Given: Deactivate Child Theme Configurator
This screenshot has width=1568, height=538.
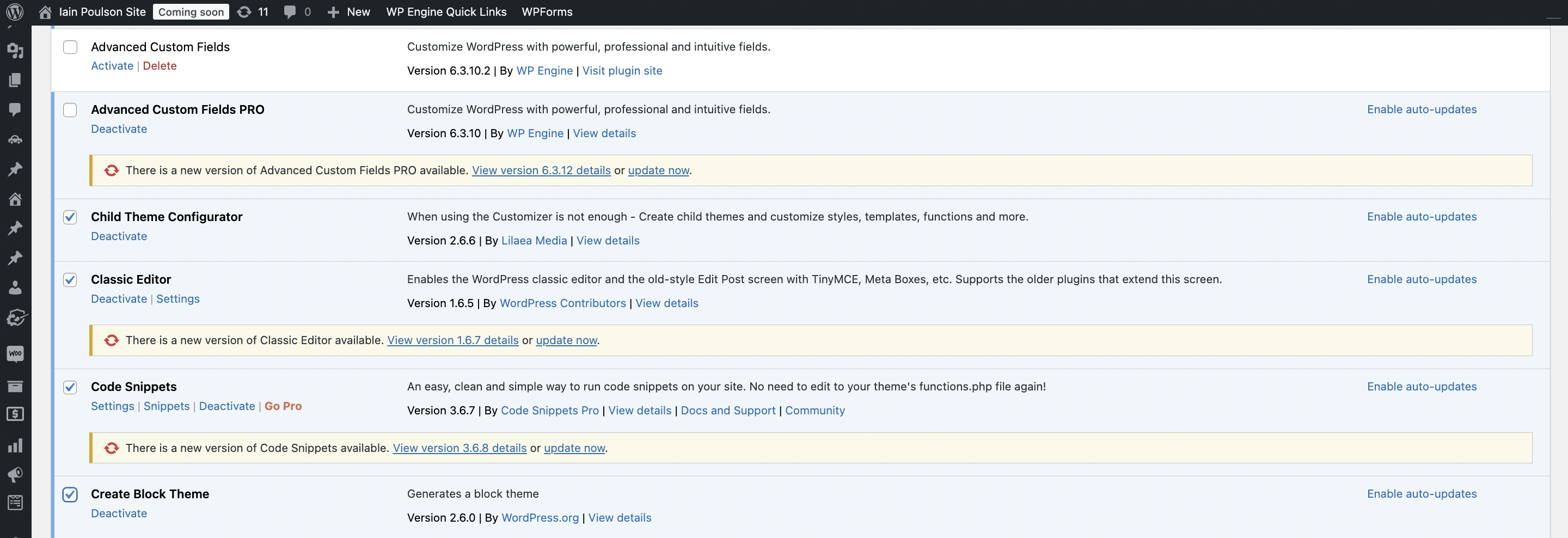Looking at the screenshot, I should (x=119, y=236).
